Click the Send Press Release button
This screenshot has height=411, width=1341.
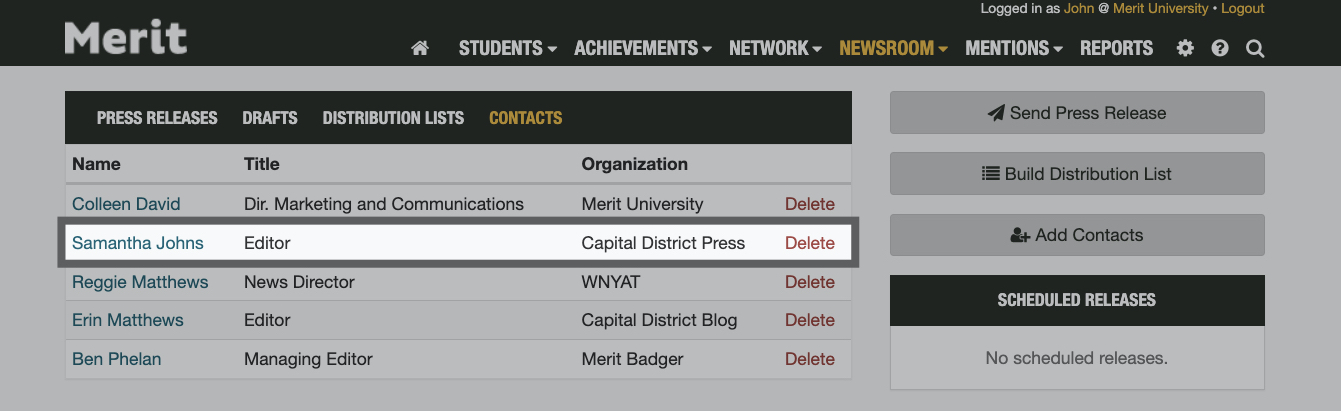point(1077,113)
